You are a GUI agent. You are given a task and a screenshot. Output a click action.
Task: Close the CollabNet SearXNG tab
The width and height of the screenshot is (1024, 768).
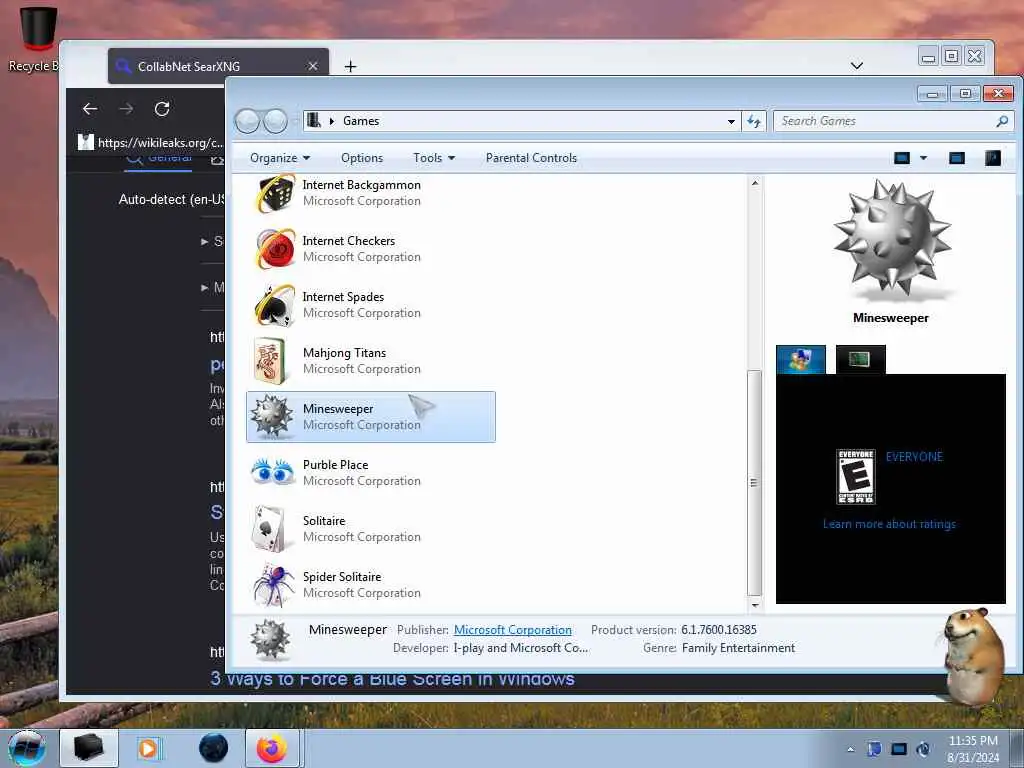coord(313,66)
